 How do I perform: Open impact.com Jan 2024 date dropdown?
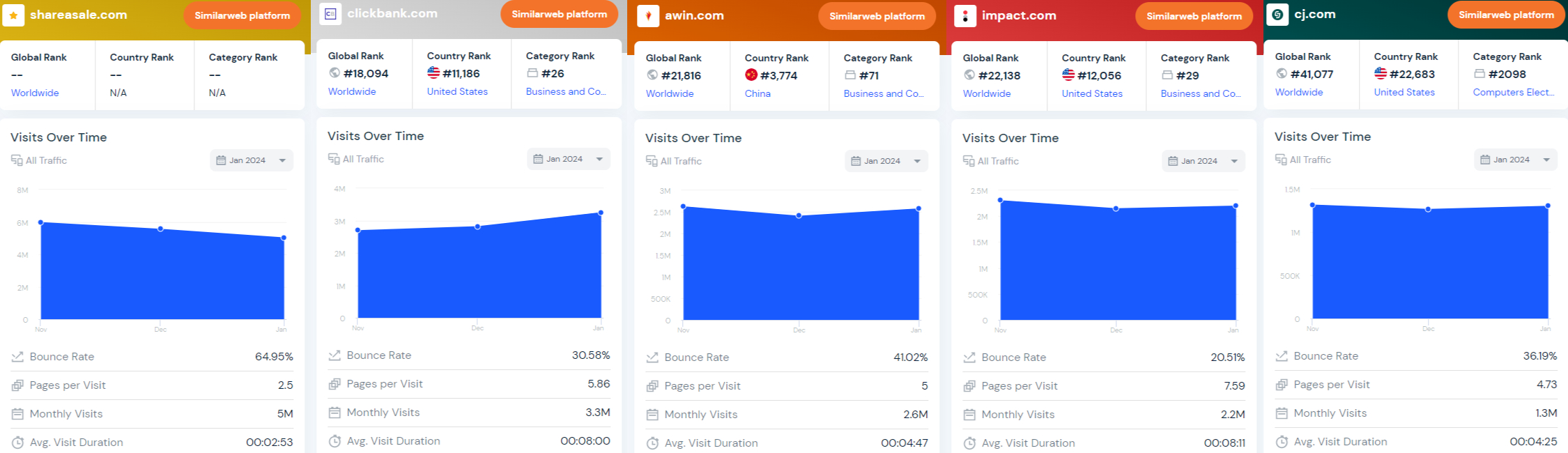[x=1204, y=161]
